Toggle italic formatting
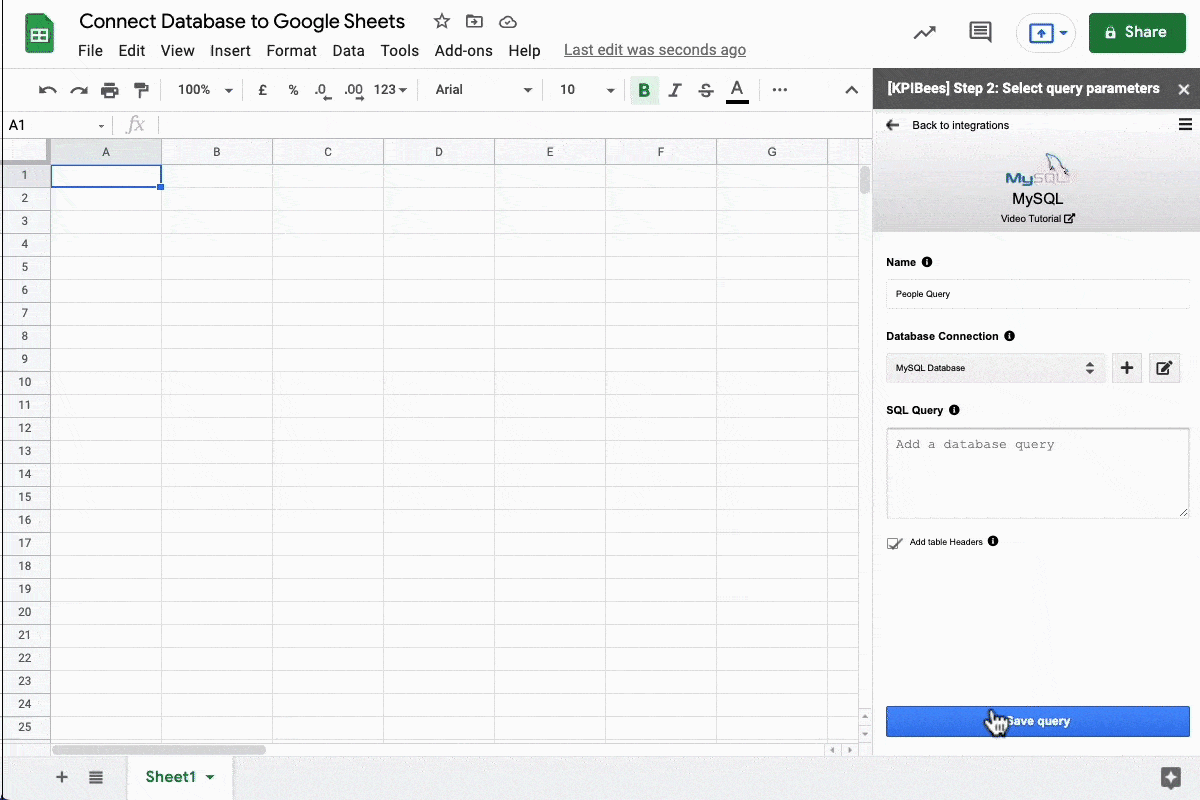 pyautogui.click(x=675, y=90)
